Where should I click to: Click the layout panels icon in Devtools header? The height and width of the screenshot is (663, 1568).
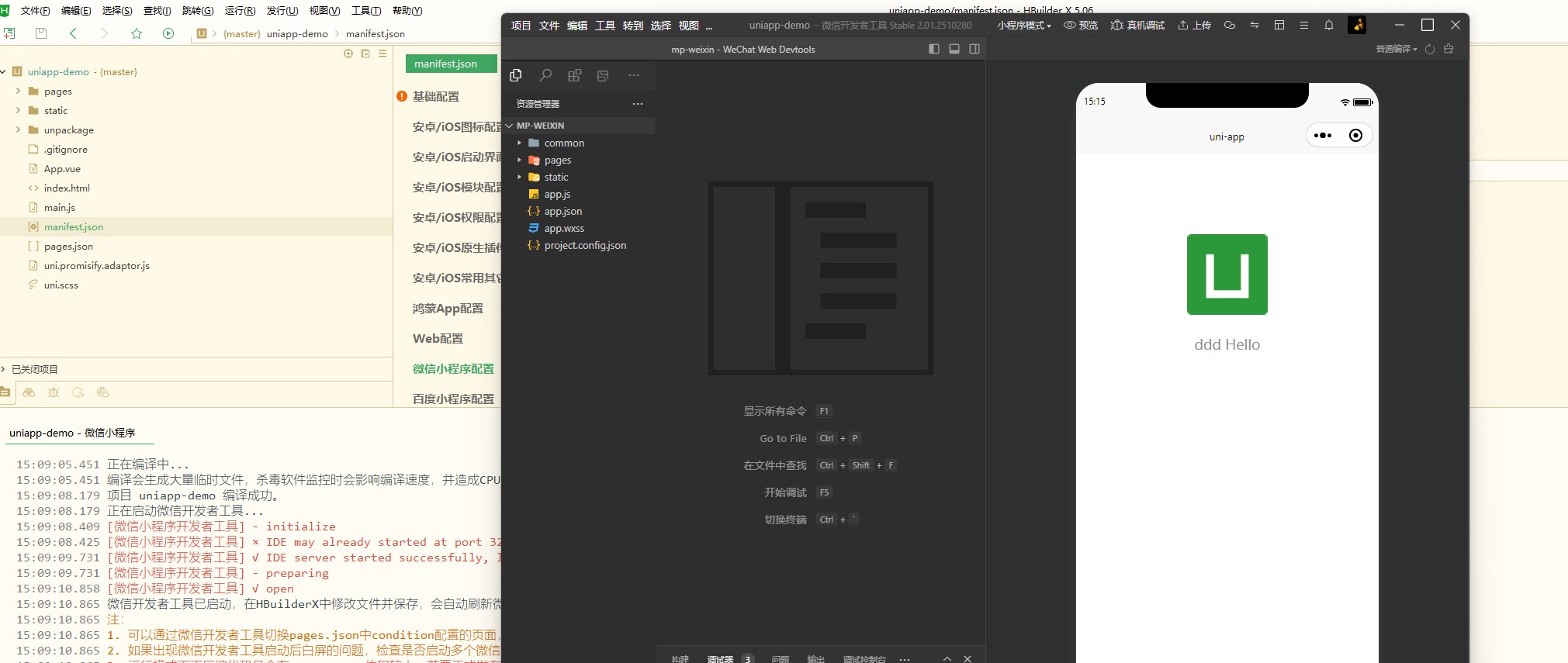(x=1279, y=25)
